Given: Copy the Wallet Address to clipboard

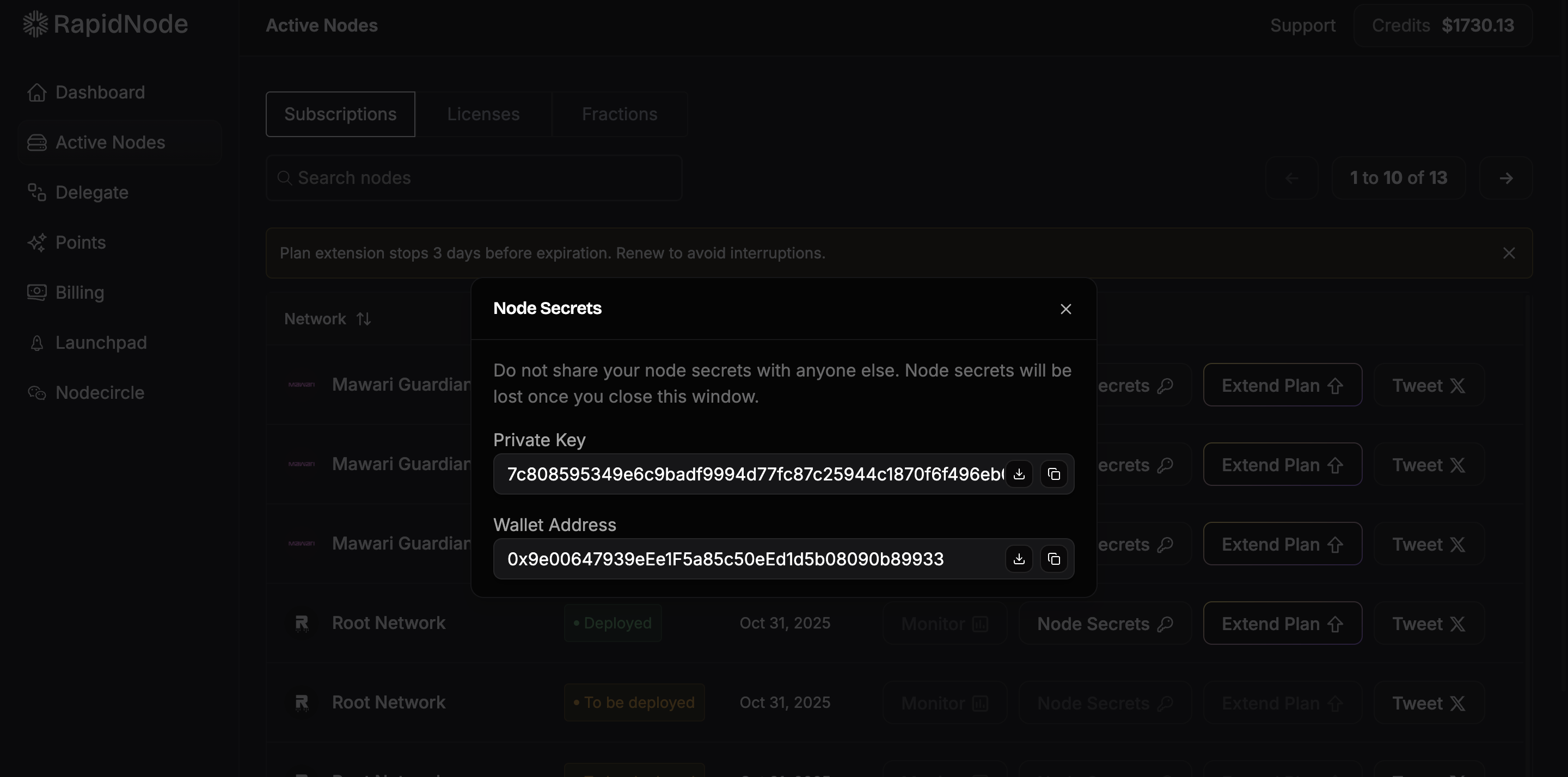Looking at the screenshot, I should [x=1053, y=559].
